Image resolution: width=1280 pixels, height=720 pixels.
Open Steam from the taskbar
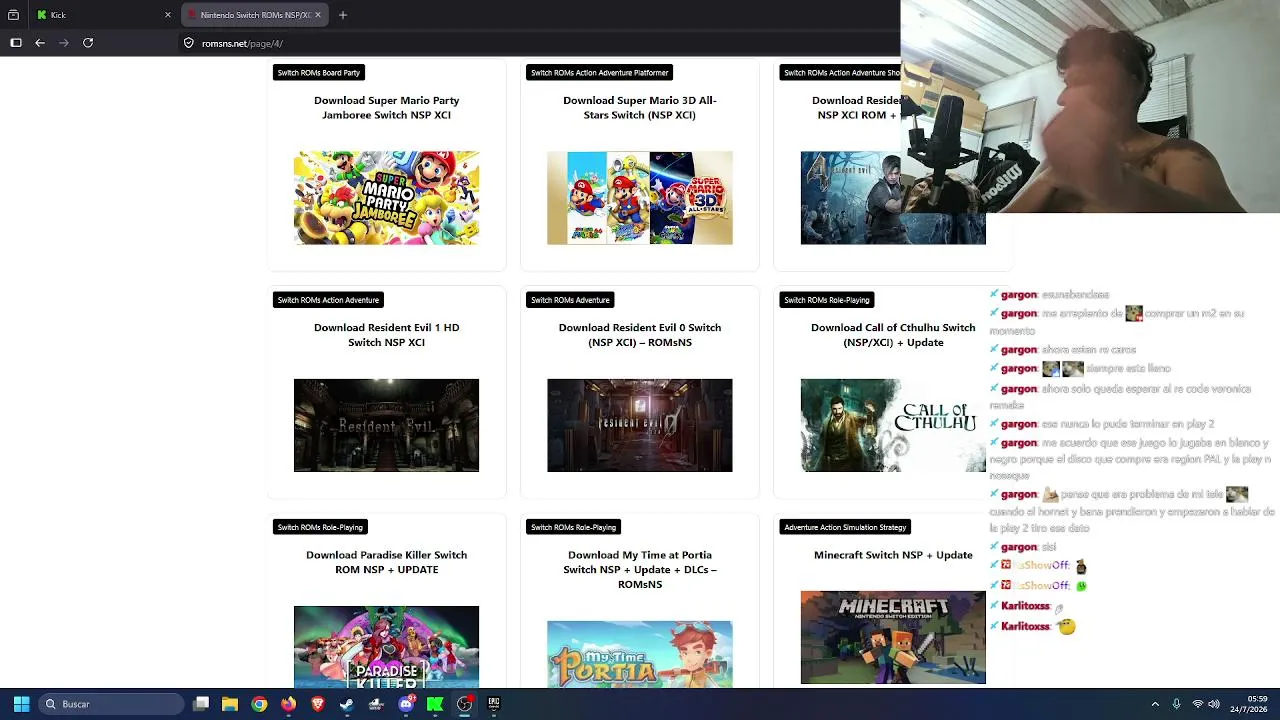(x=347, y=704)
